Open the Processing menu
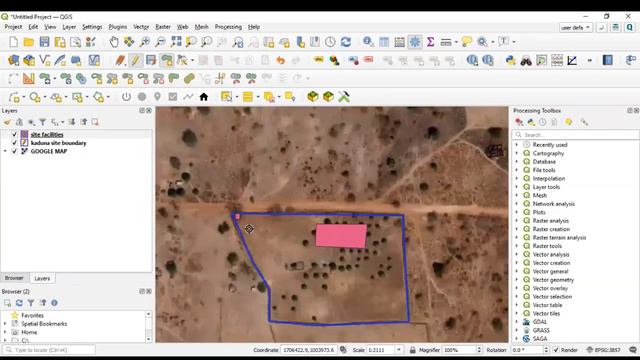This screenshot has width=640, height=360. [x=228, y=27]
